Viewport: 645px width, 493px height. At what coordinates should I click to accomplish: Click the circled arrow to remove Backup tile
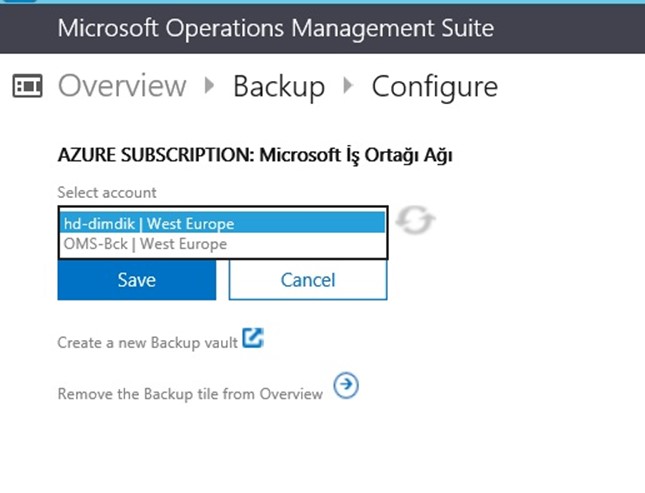[x=346, y=386]
